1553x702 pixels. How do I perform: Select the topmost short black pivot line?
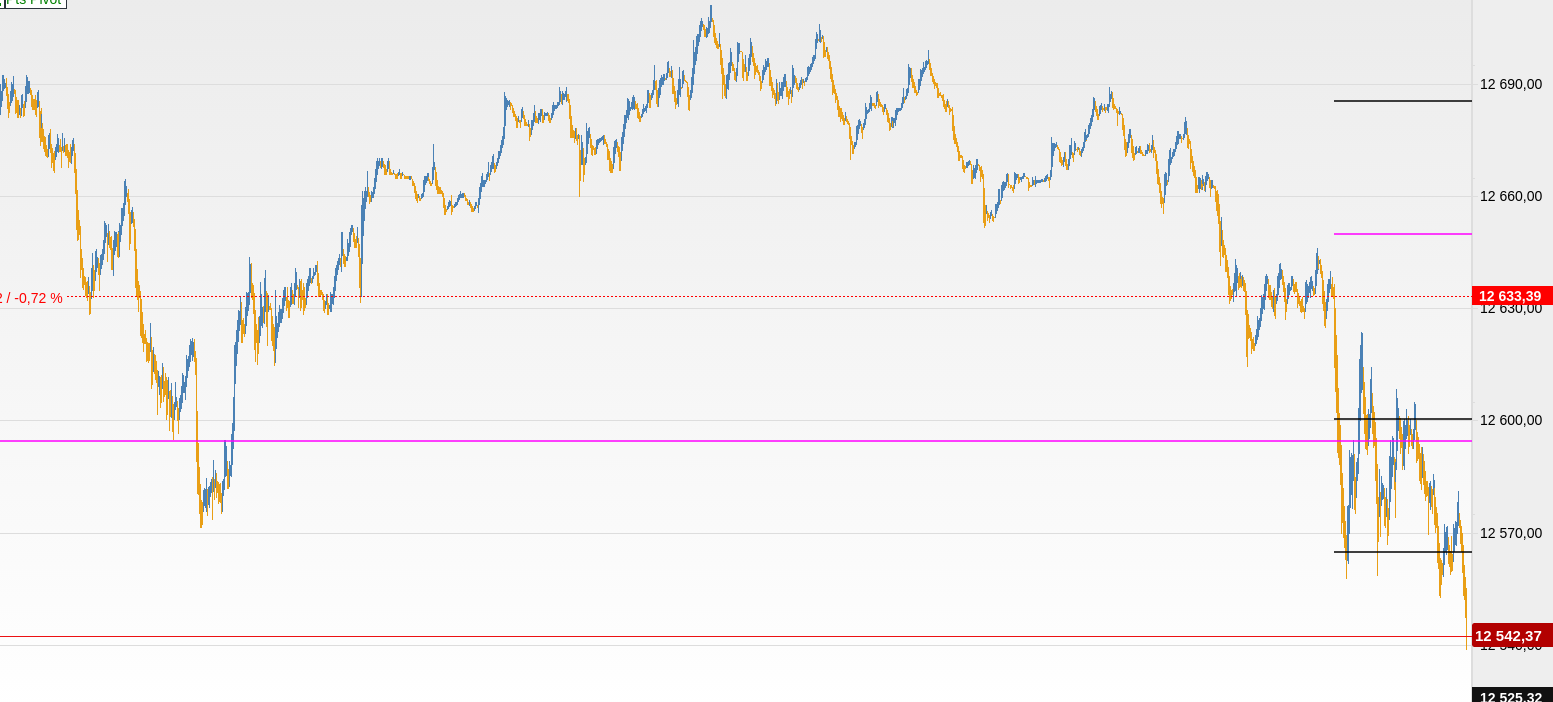[1402, 101]
